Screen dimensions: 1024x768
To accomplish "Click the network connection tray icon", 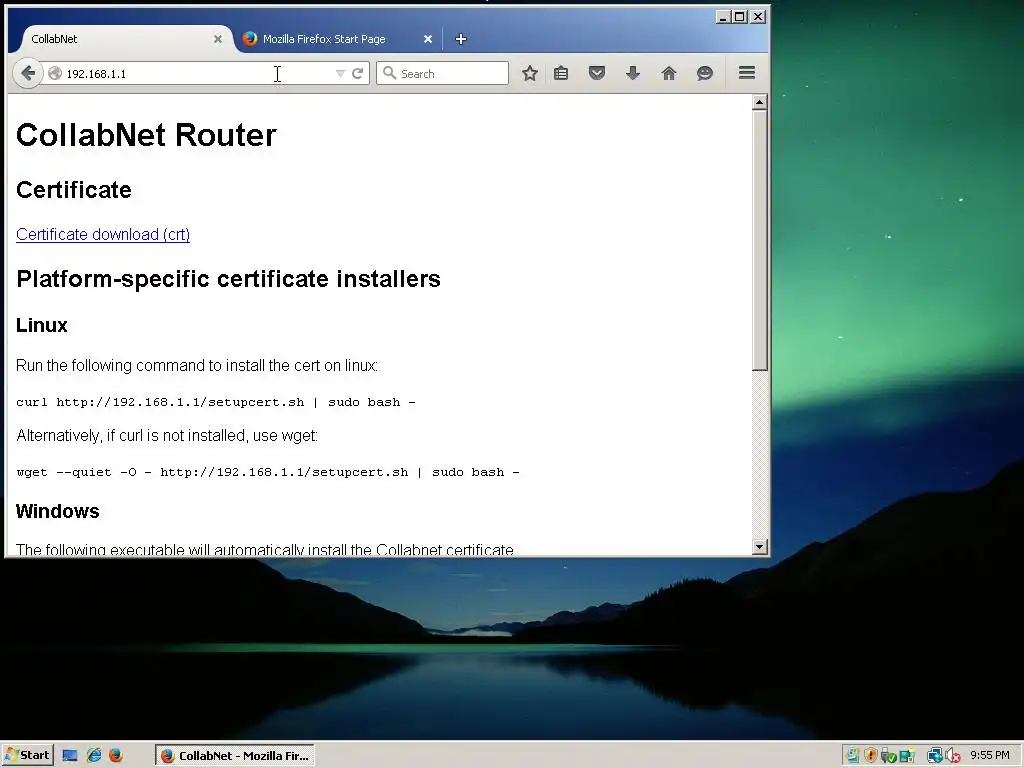I will click(935, 756).
